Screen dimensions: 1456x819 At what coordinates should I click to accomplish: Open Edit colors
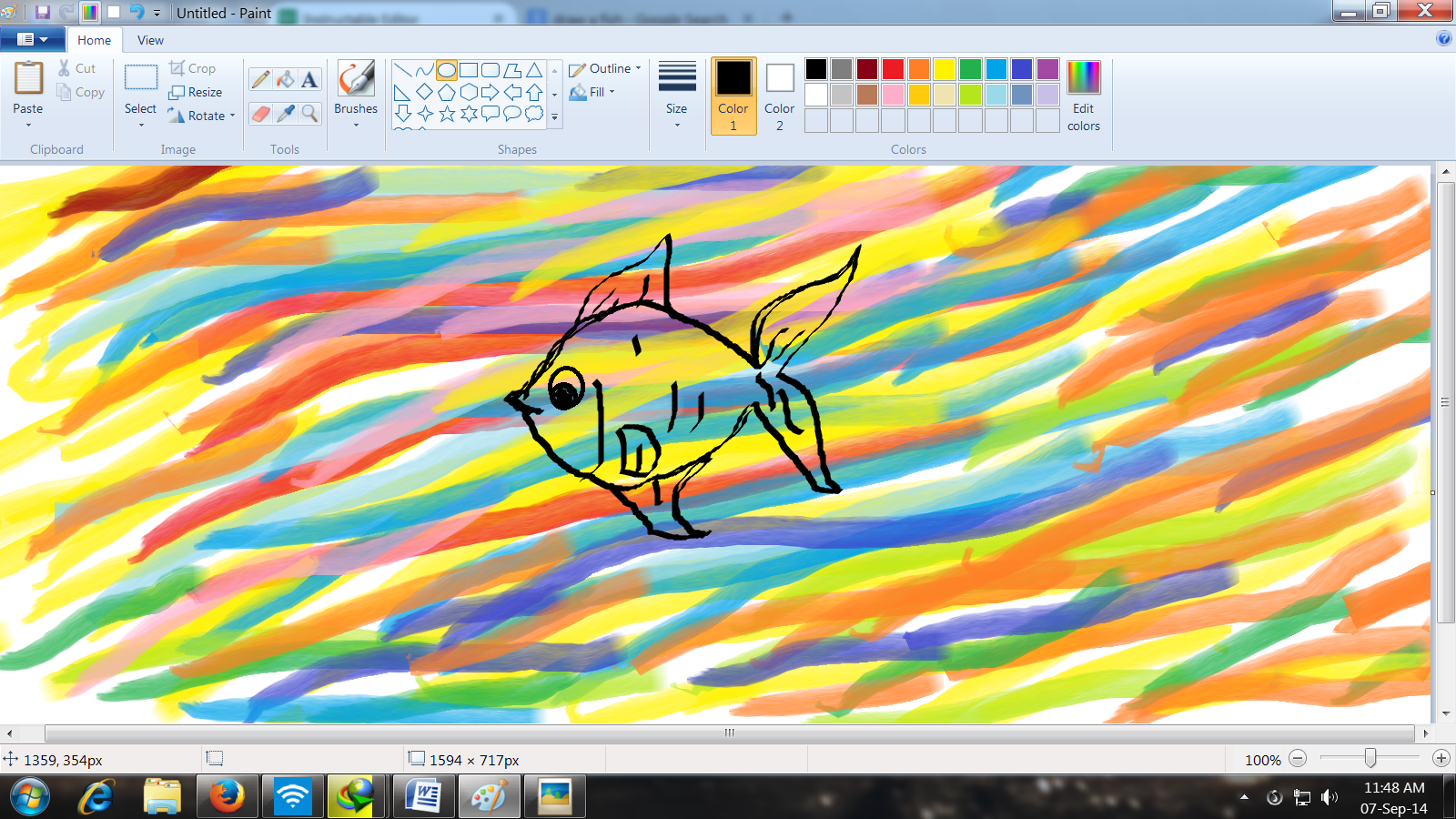[1083, 96]
